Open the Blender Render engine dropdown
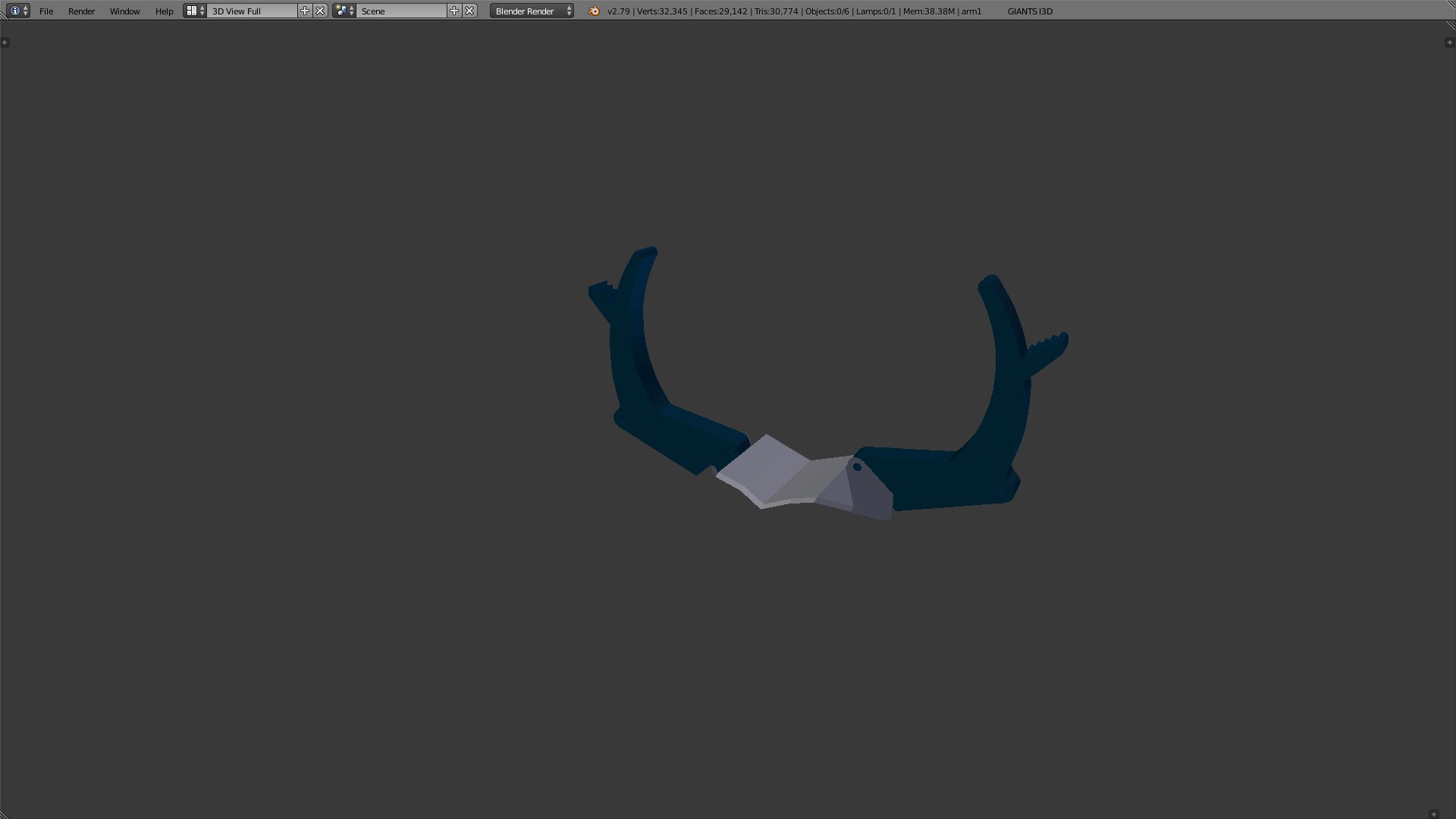The image size is (1456, 819). [532, 11]
